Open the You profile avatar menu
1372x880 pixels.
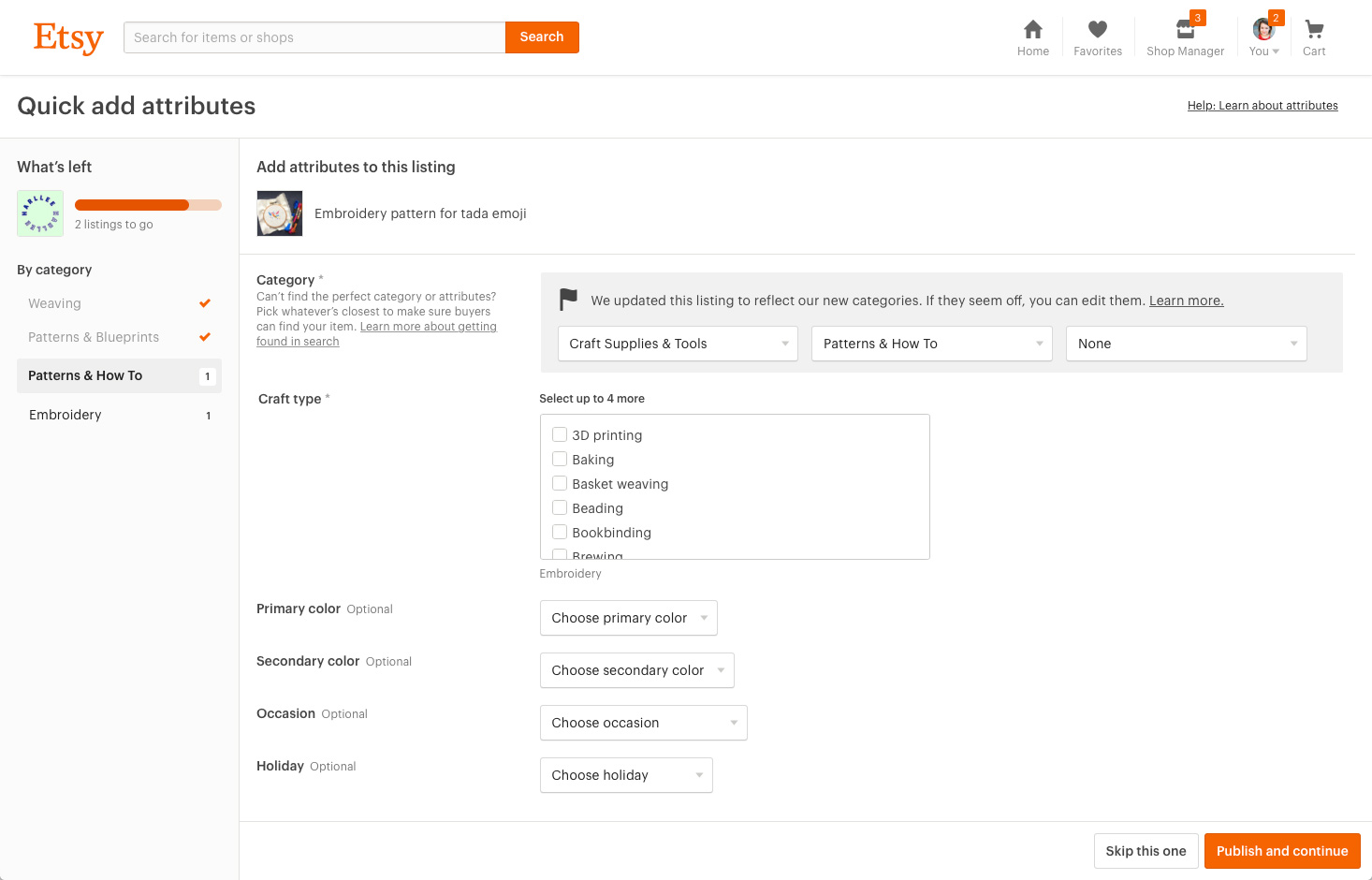point(1264,30)
